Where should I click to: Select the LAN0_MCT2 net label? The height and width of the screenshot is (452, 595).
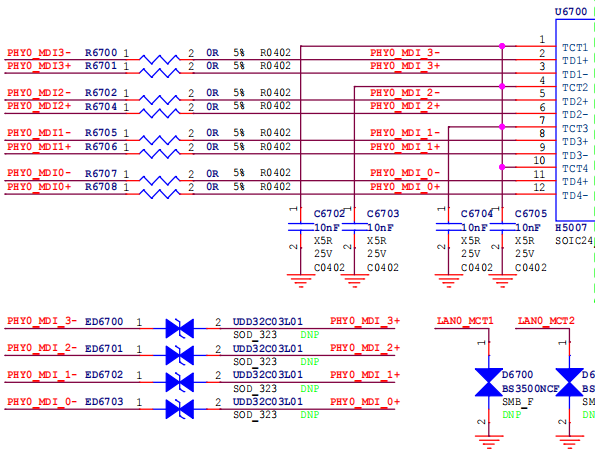point(546,321)
